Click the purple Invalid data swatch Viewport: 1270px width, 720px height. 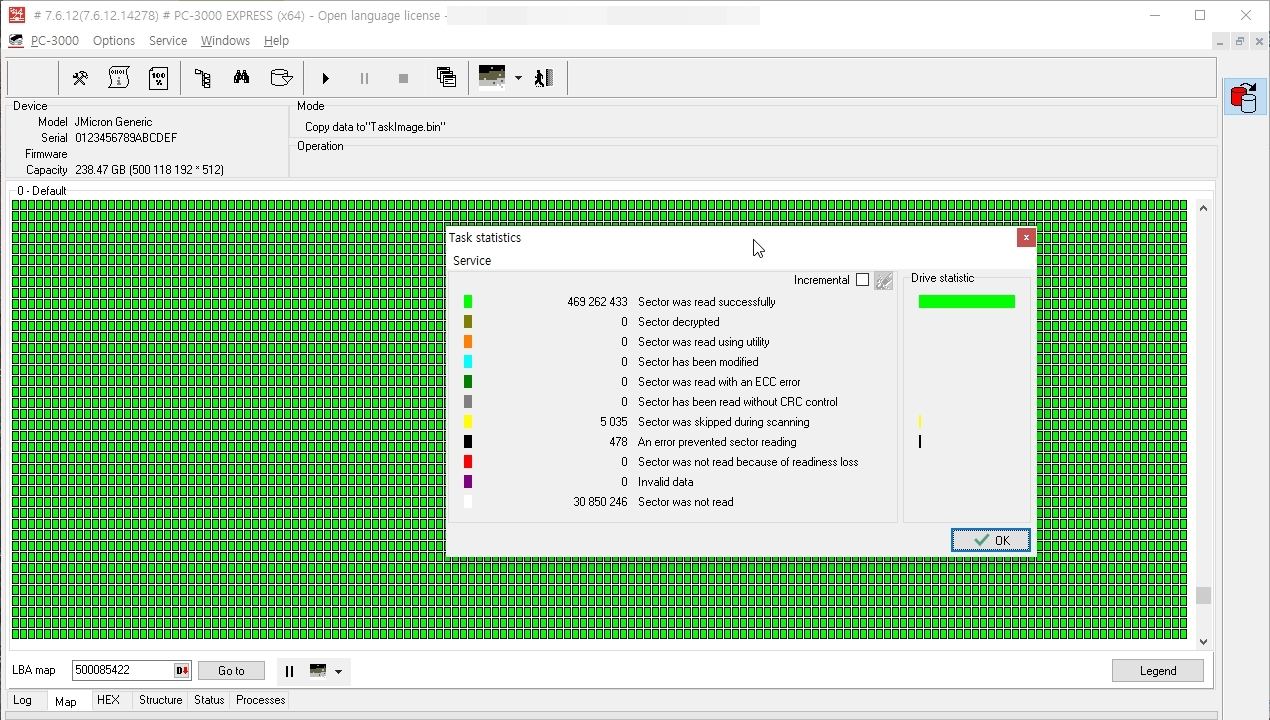pyautogui.click(x=468, y=482)
